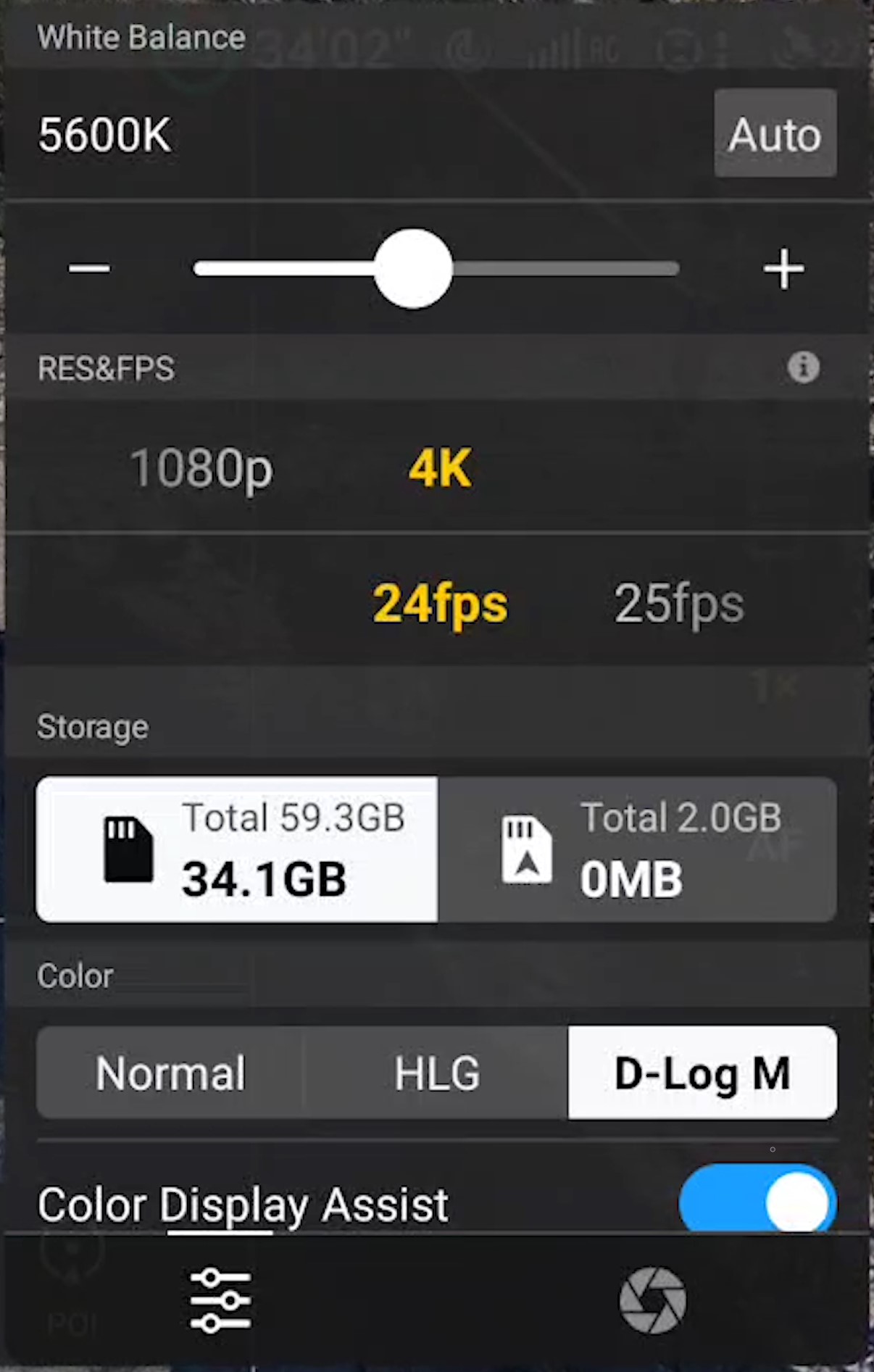Click the 5600K white balance value
This screenshot has width=874, height=1372.
(105, 135)
